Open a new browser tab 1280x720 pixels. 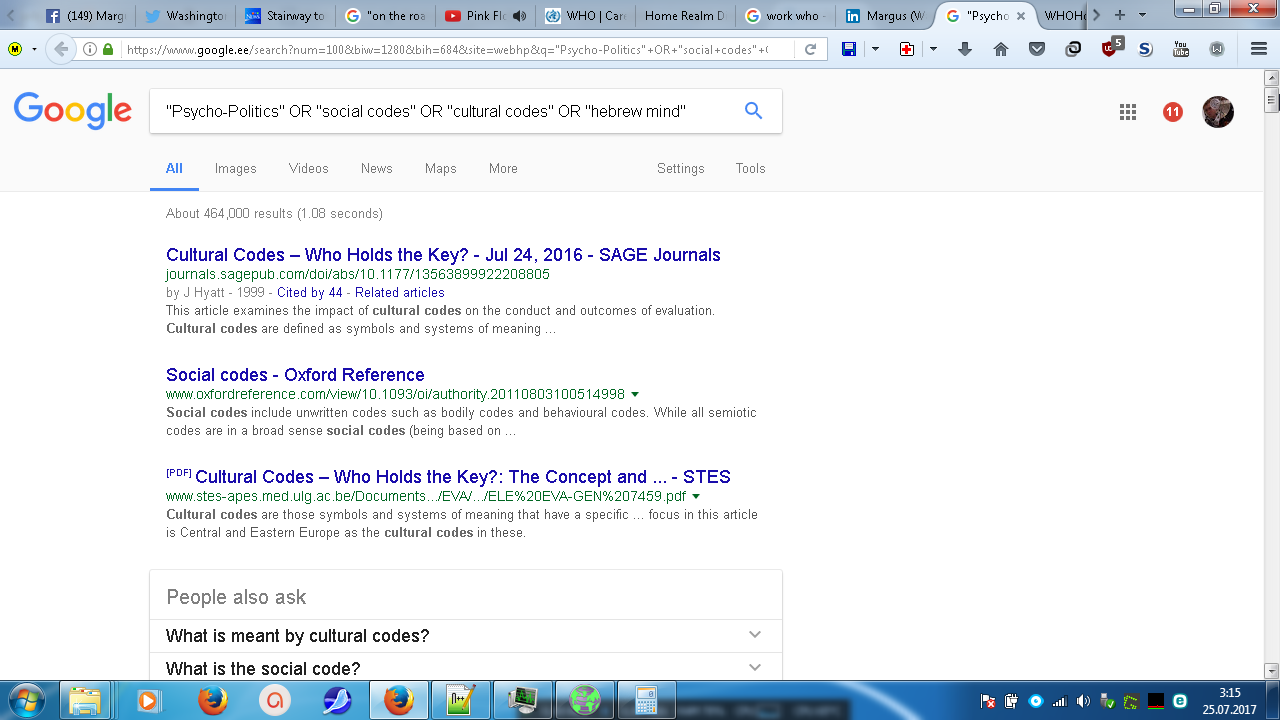point(1120,15)
